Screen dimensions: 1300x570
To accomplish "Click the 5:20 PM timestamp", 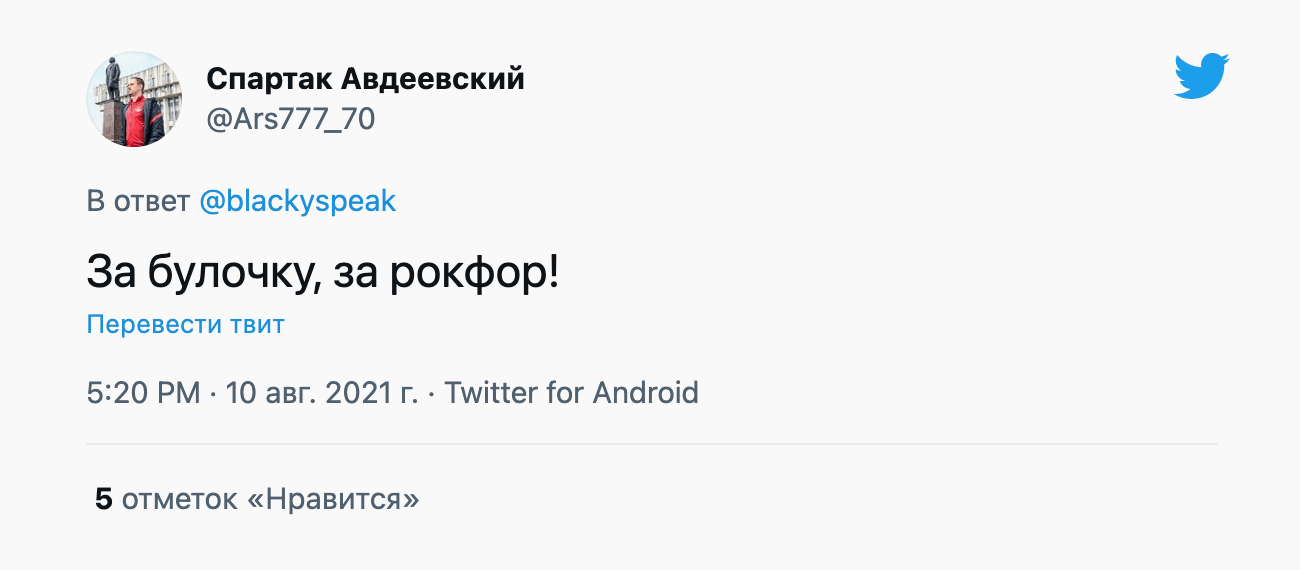I will (x=143, y=392).
